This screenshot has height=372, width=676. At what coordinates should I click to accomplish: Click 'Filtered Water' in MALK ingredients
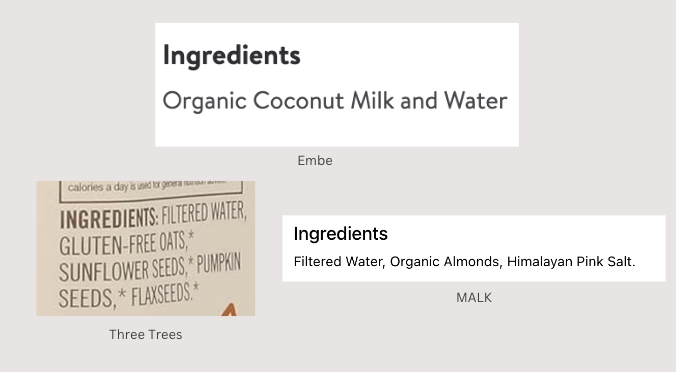click(339, 262)
